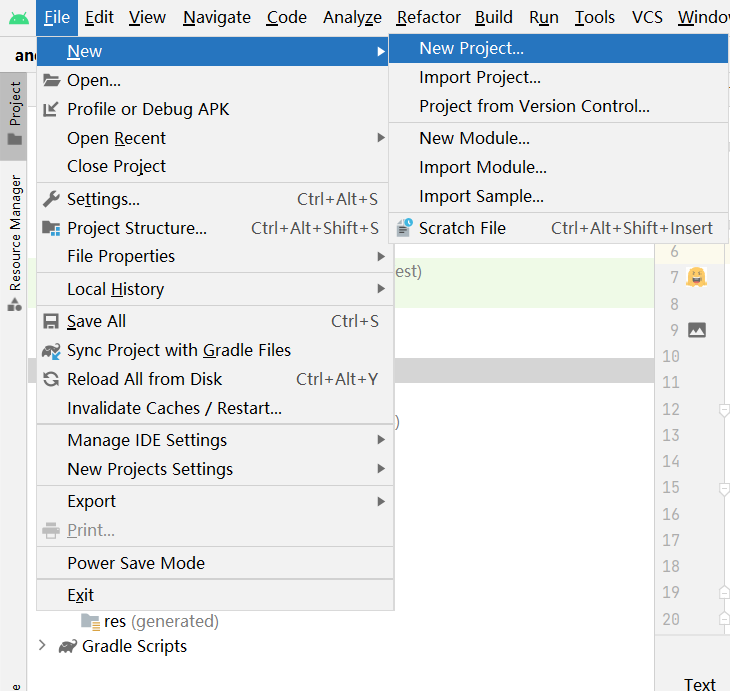
Task: Open the Build menu
Action: [x=494, y=17]
